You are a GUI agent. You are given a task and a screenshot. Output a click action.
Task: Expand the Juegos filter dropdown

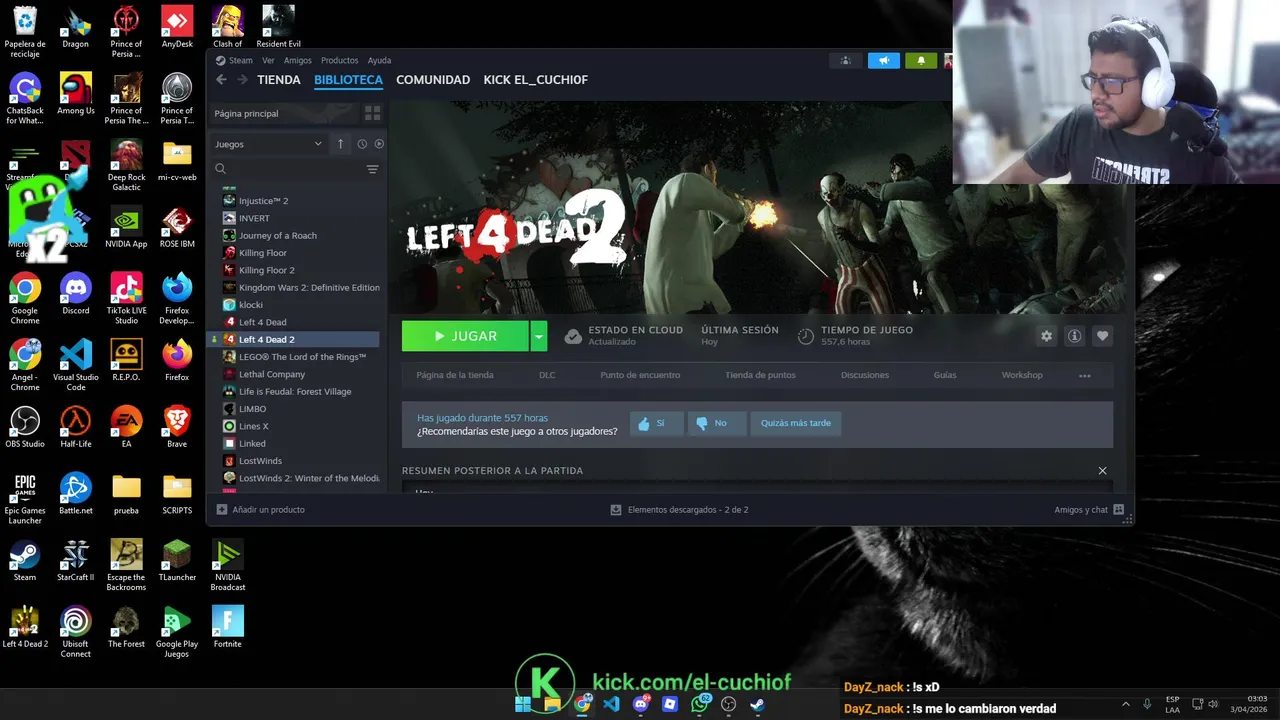point(268,144)
